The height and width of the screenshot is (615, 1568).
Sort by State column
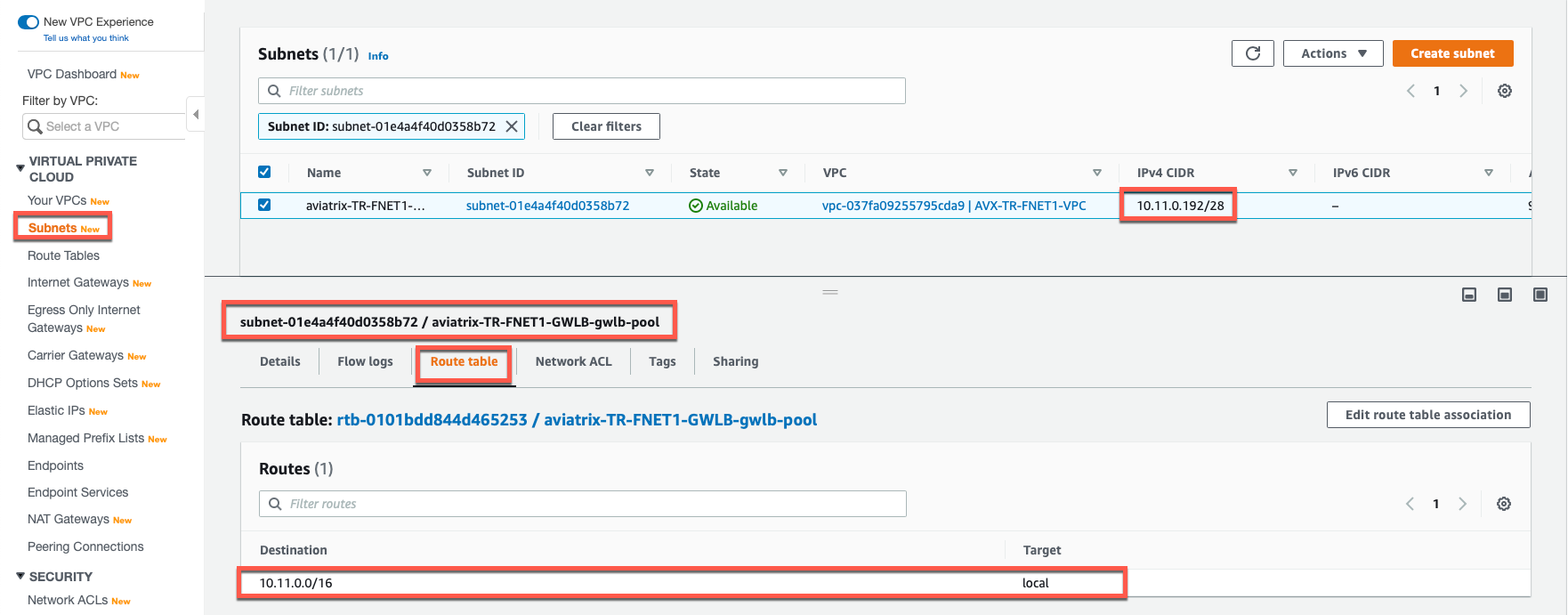pyautogui.click(x=783, y=173)
